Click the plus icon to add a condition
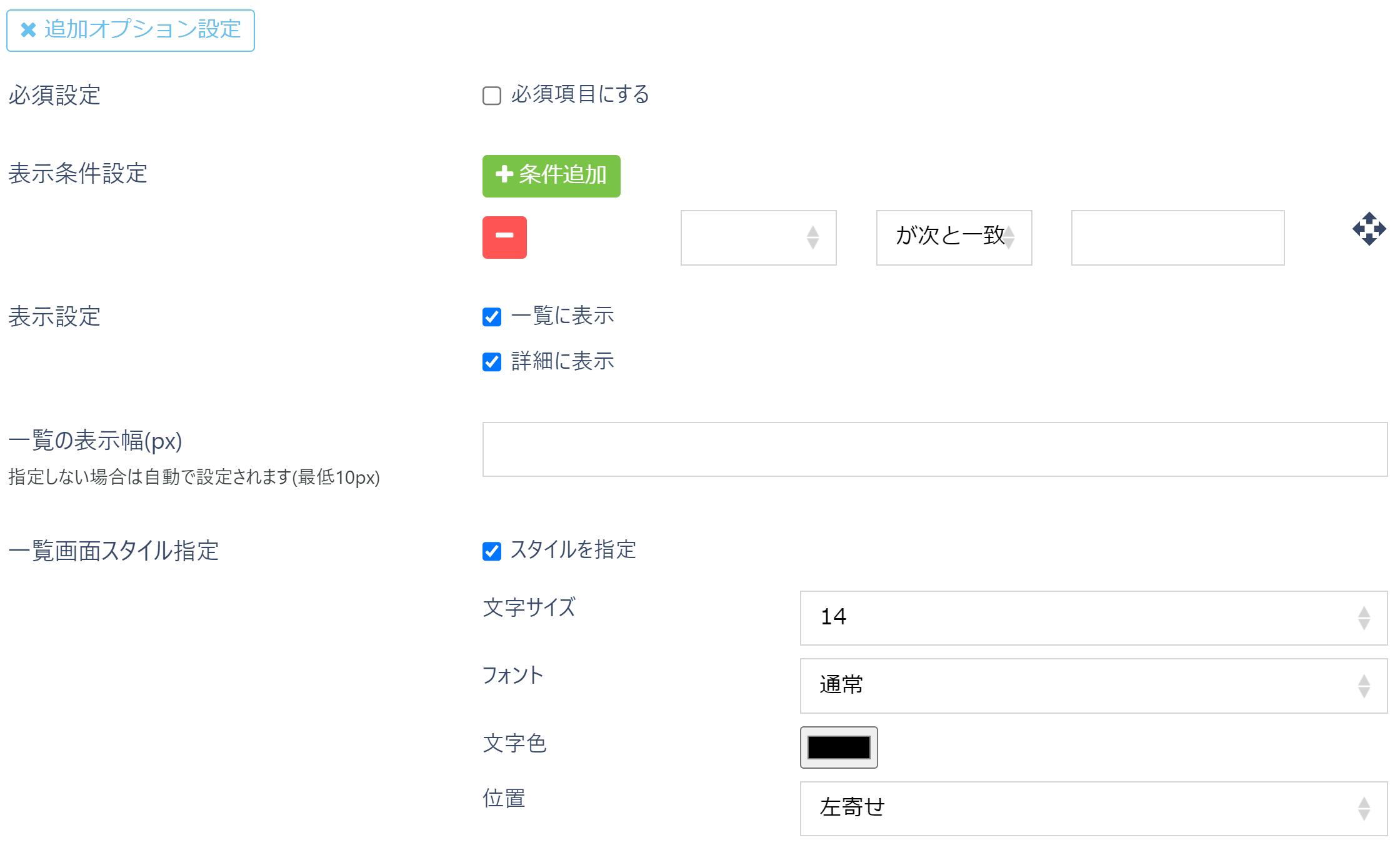Screen dimensions: 1400x855 coord(503,176)
